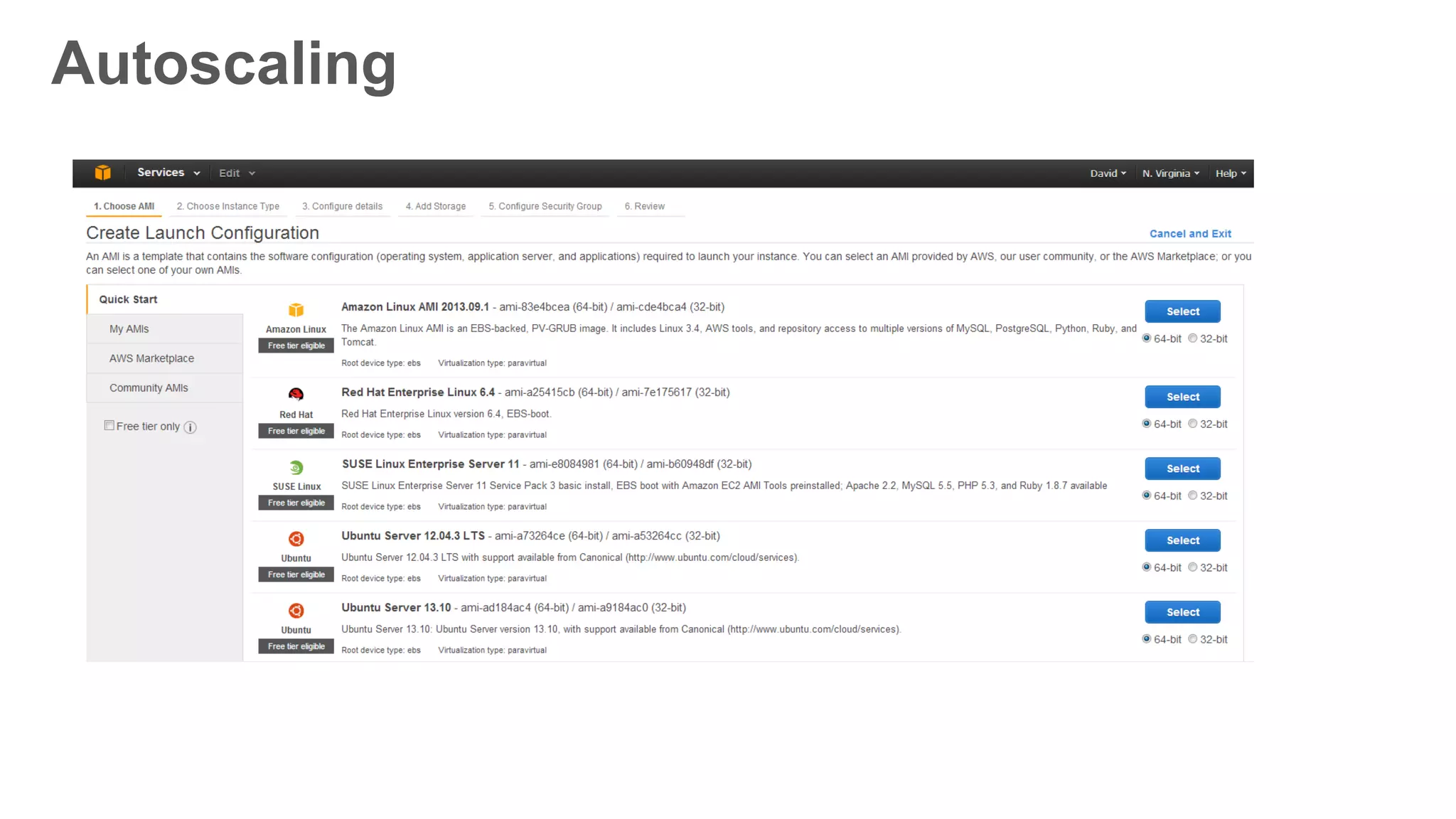
Task: Click the SUSE Linux Enterprise Server 11 title
Action: coord(431,464)
